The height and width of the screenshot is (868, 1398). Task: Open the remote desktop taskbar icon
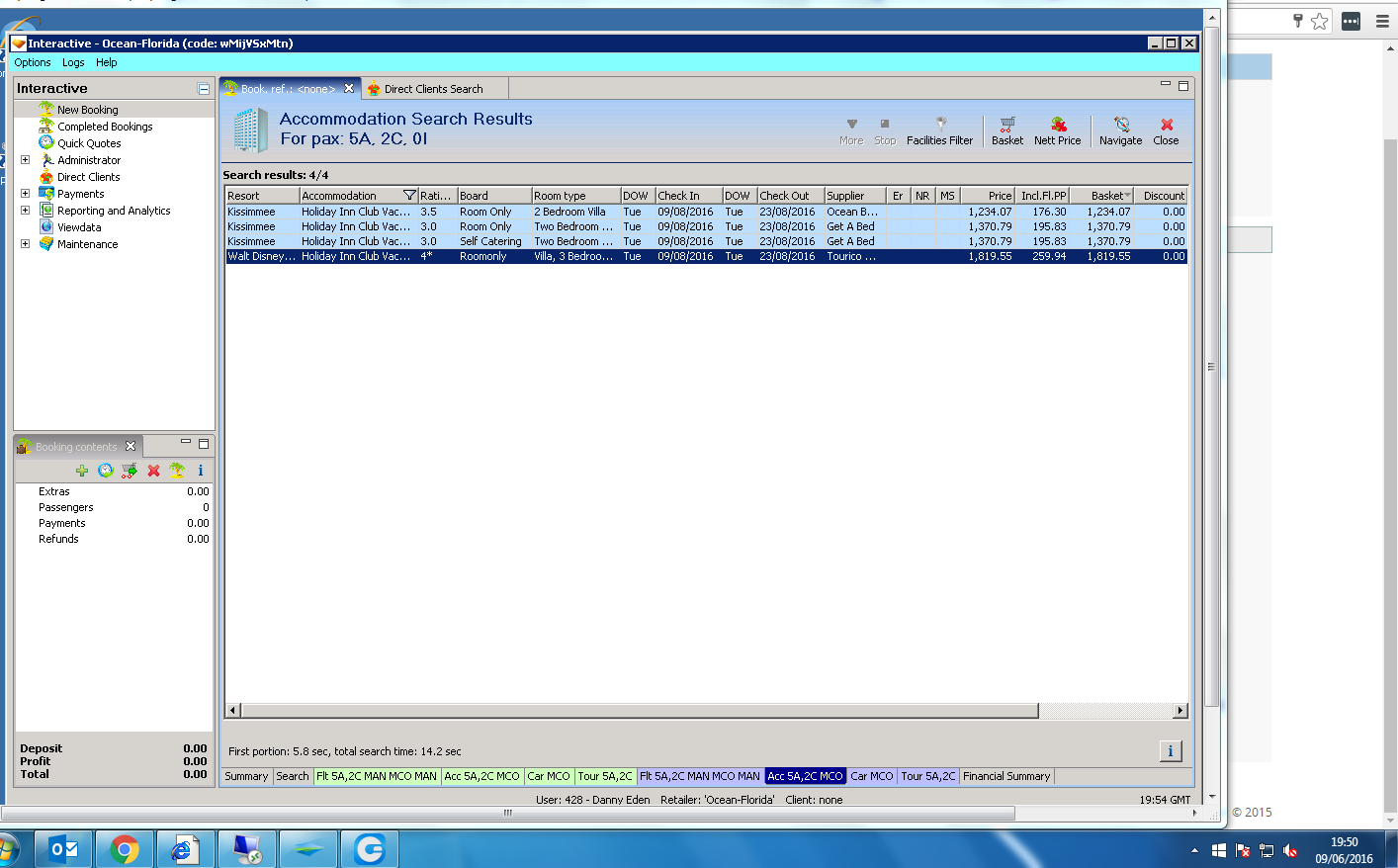pyautogui.click(x=247, y=849)
